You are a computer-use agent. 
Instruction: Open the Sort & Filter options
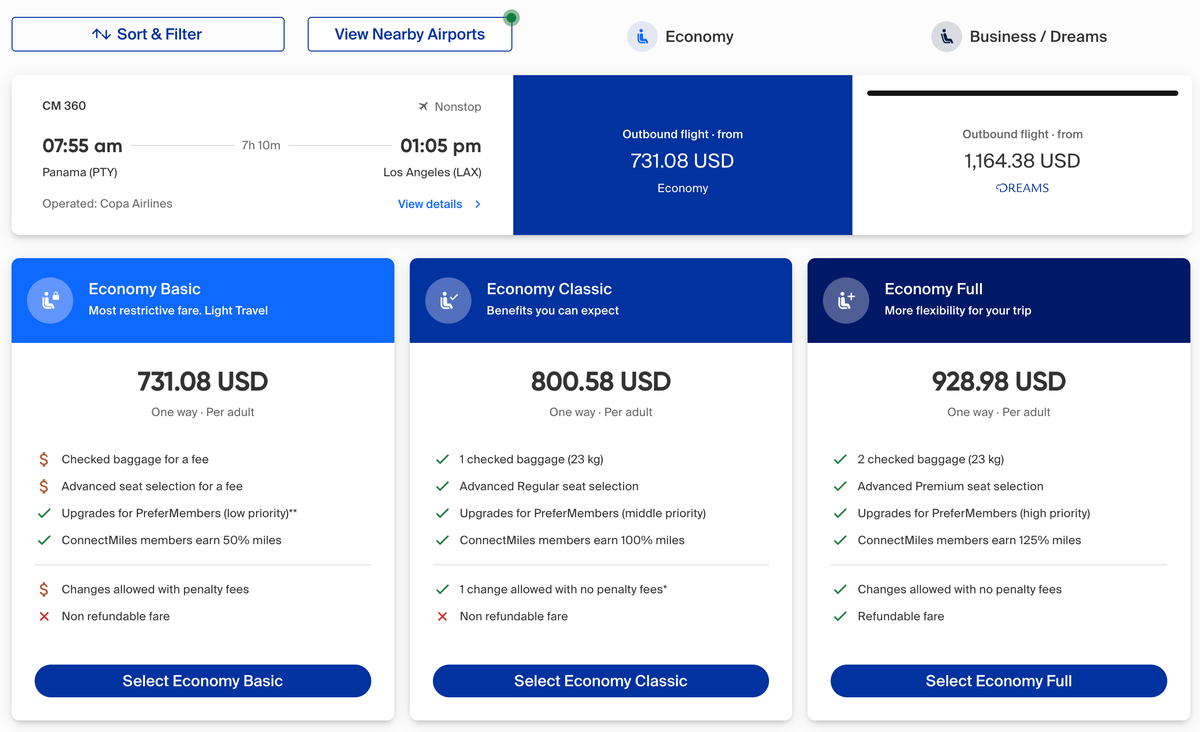(x=148, y=34)
